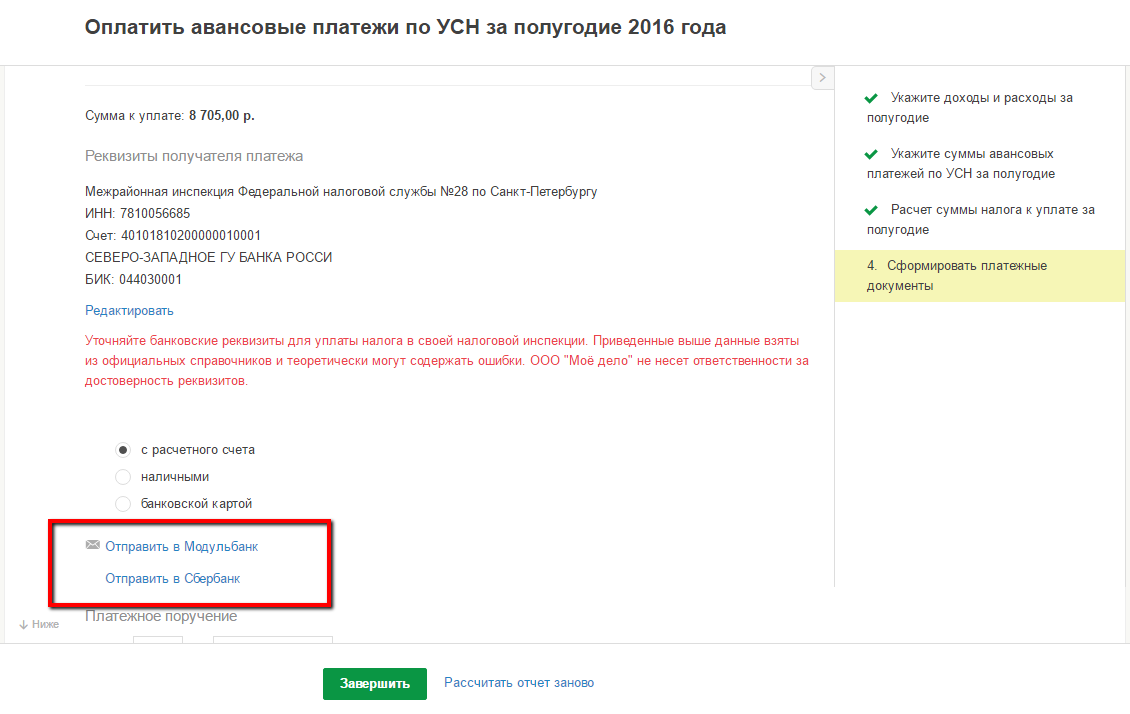Click the down arrow labeled Ниже

click(x=23, y=624)
